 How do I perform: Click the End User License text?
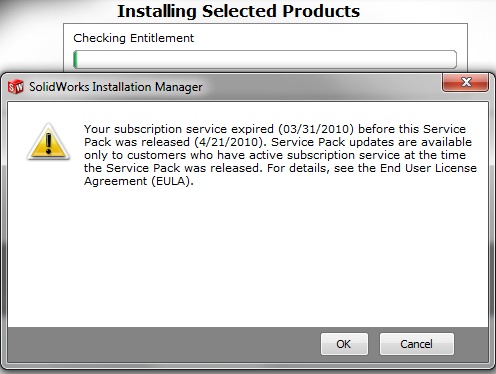click(x=428, y=168)
